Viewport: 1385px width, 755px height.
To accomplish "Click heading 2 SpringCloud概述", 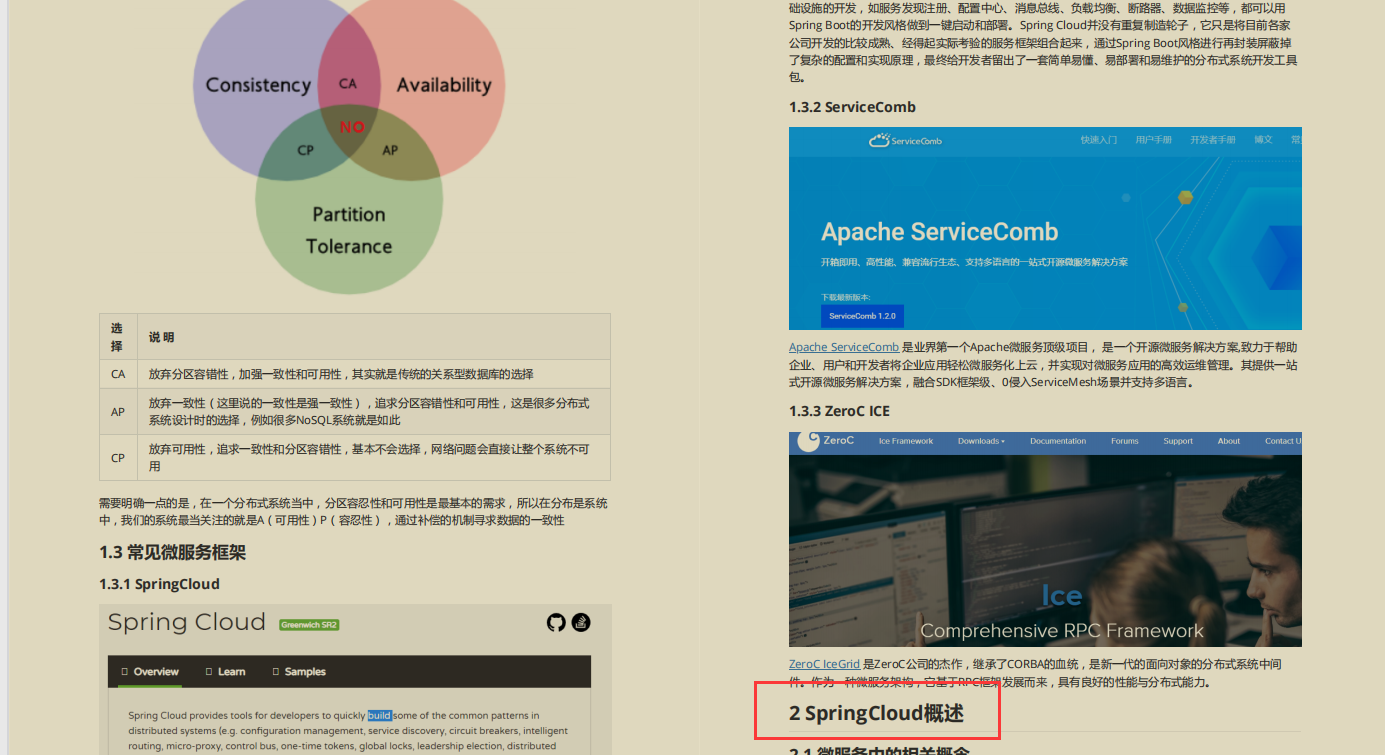I will coord(876,713).
